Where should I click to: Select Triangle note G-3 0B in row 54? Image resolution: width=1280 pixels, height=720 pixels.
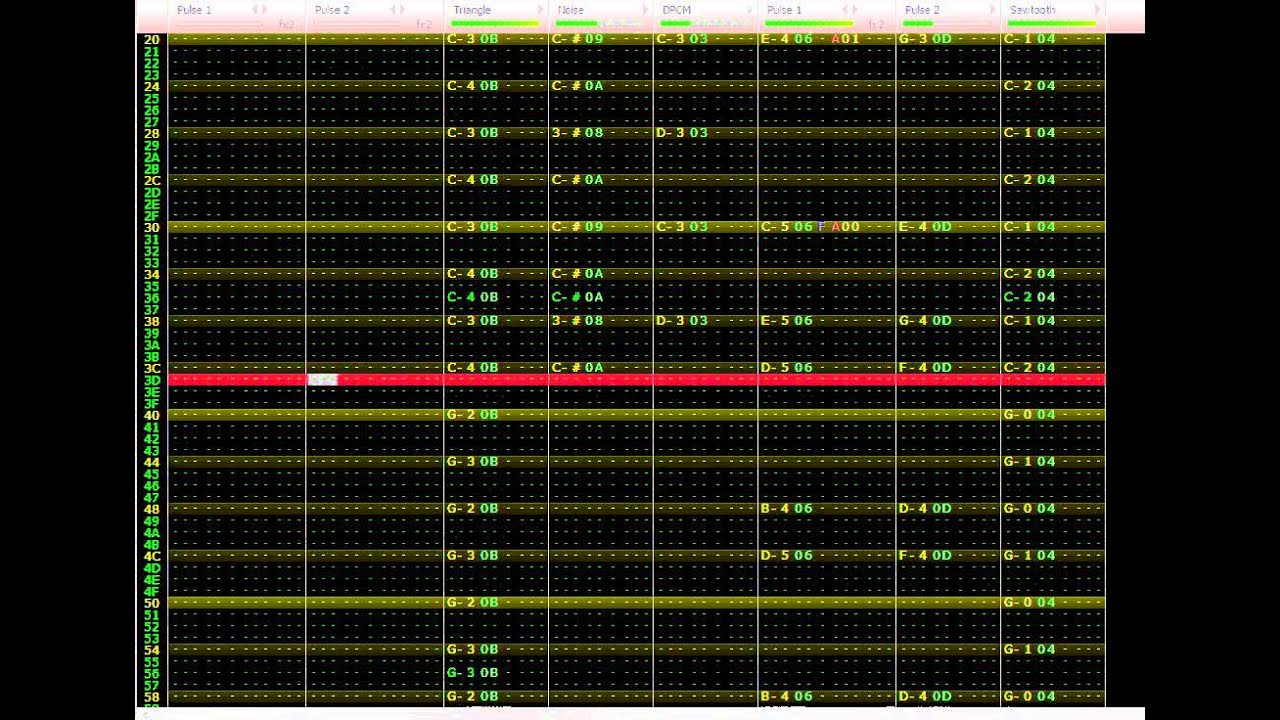click(x=472, y=650)
